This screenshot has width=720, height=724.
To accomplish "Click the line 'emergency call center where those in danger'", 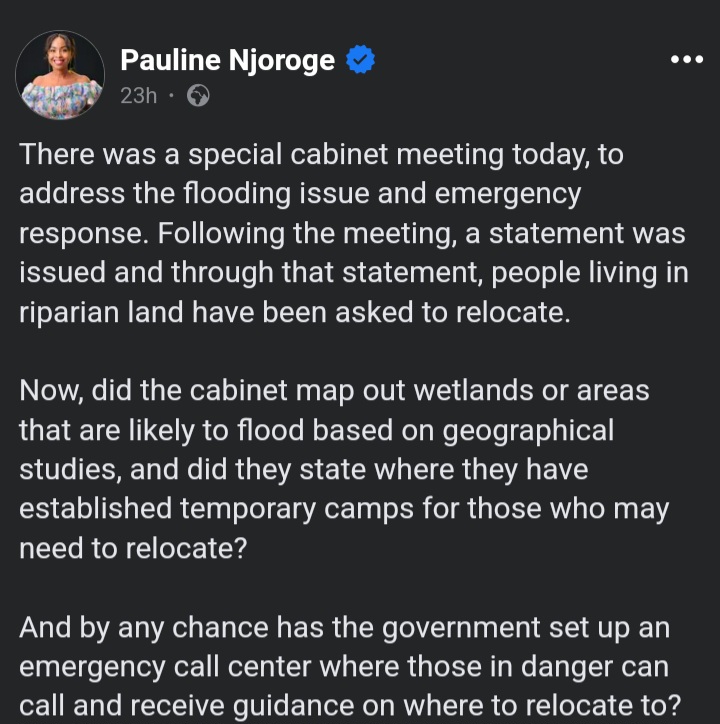I will click(x=344, y=668).
